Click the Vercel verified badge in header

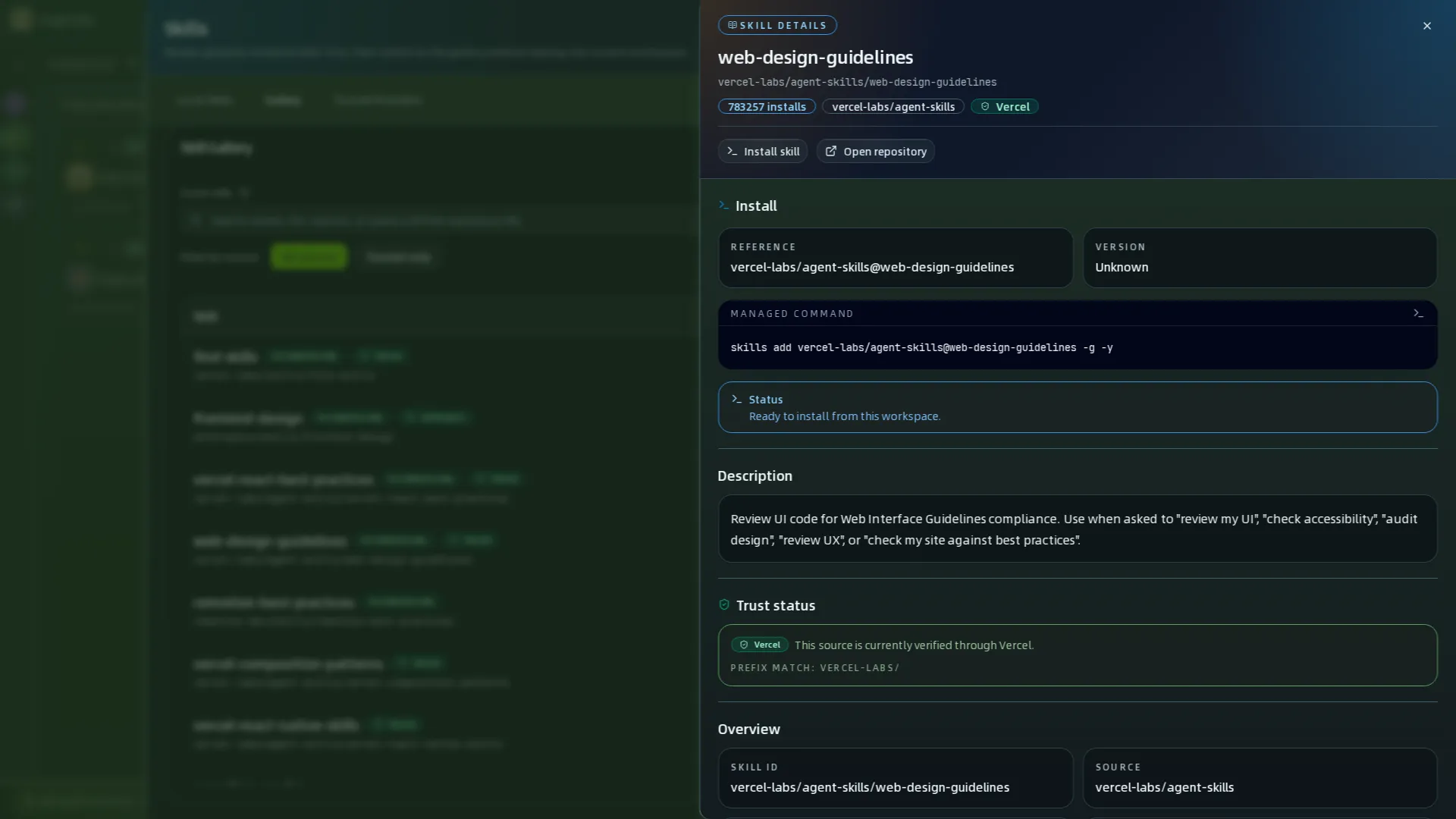click(x=1004, y=107)
